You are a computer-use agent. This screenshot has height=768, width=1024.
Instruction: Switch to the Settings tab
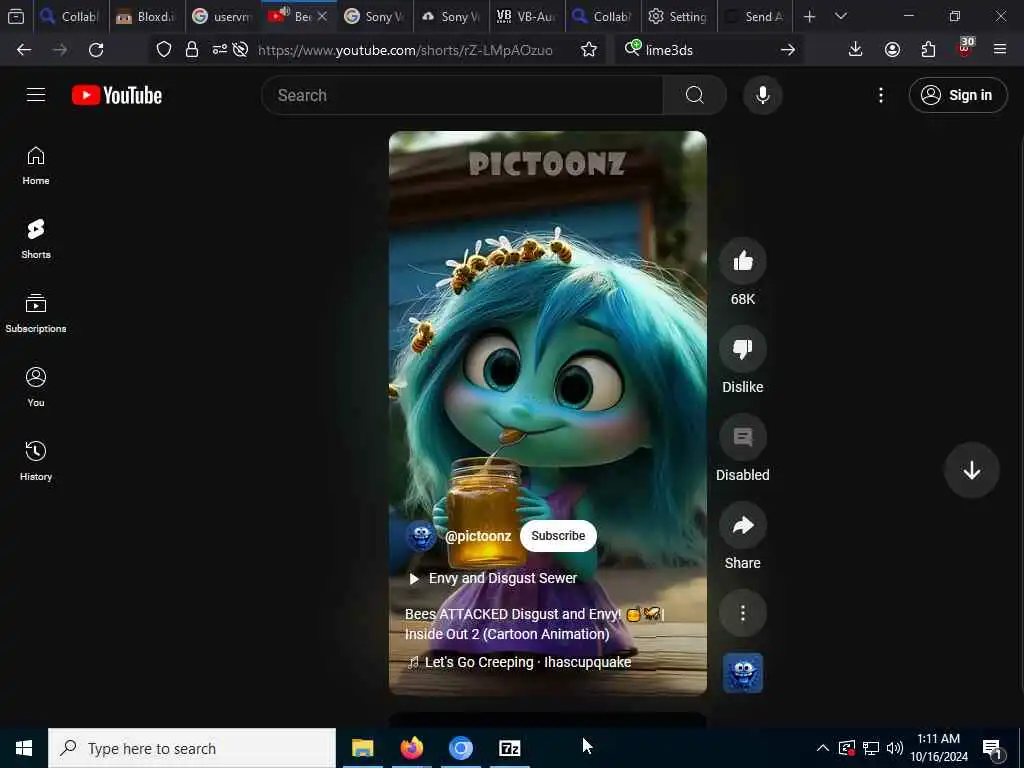click(679, 16)
